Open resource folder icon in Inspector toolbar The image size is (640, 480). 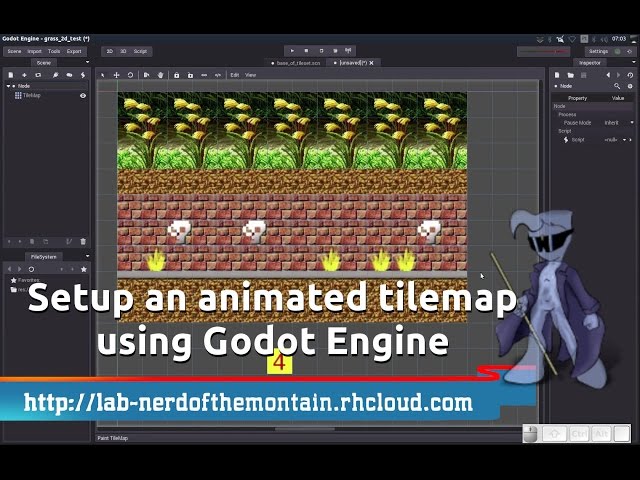point(570,75)
